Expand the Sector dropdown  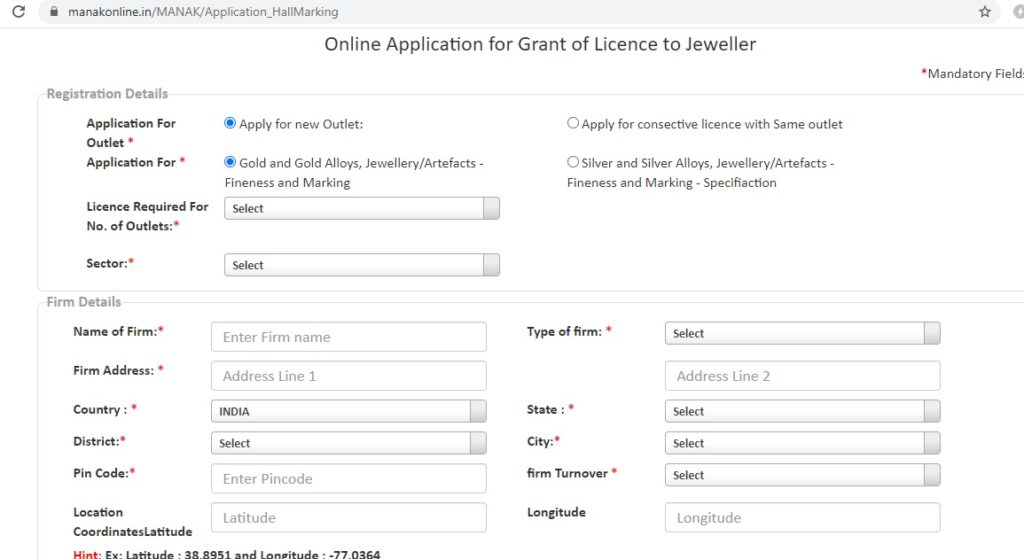point(362,265)
